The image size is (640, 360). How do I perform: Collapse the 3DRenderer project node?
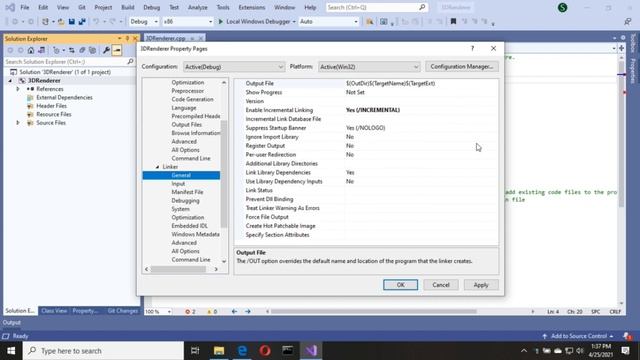click(10, 81)
